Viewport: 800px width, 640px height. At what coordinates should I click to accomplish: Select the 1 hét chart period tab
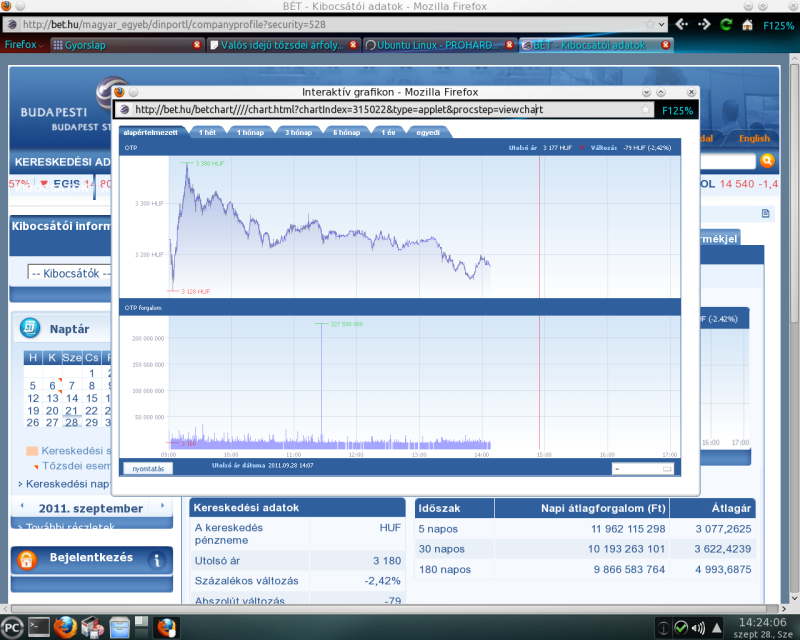[207, 132]
